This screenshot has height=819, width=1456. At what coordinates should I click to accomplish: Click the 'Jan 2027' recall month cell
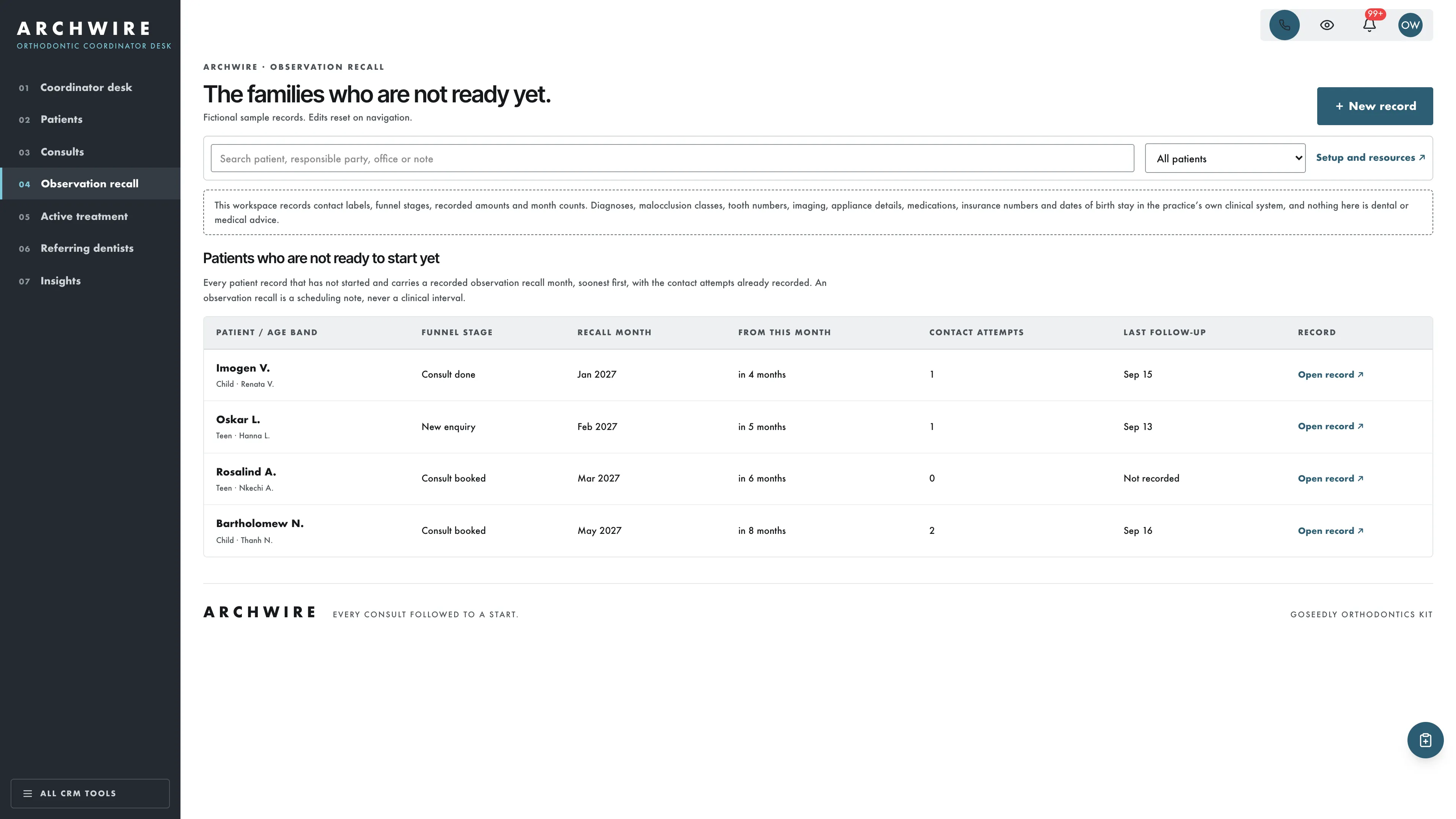point(596,374)
